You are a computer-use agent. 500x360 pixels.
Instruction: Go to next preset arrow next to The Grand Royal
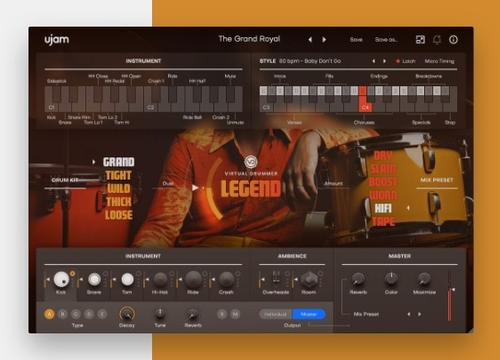(324, 40)
